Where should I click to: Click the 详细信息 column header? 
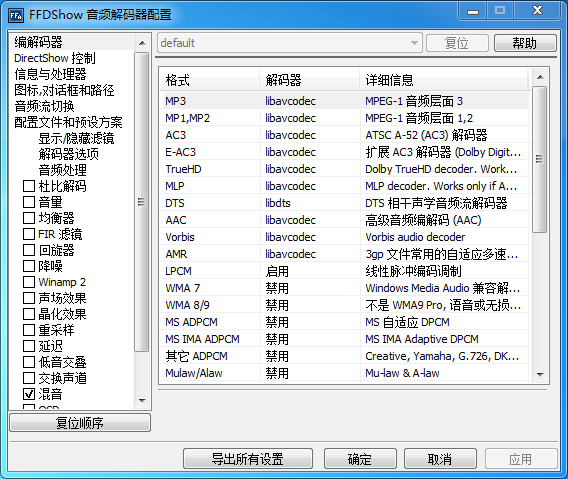[444, 80]
